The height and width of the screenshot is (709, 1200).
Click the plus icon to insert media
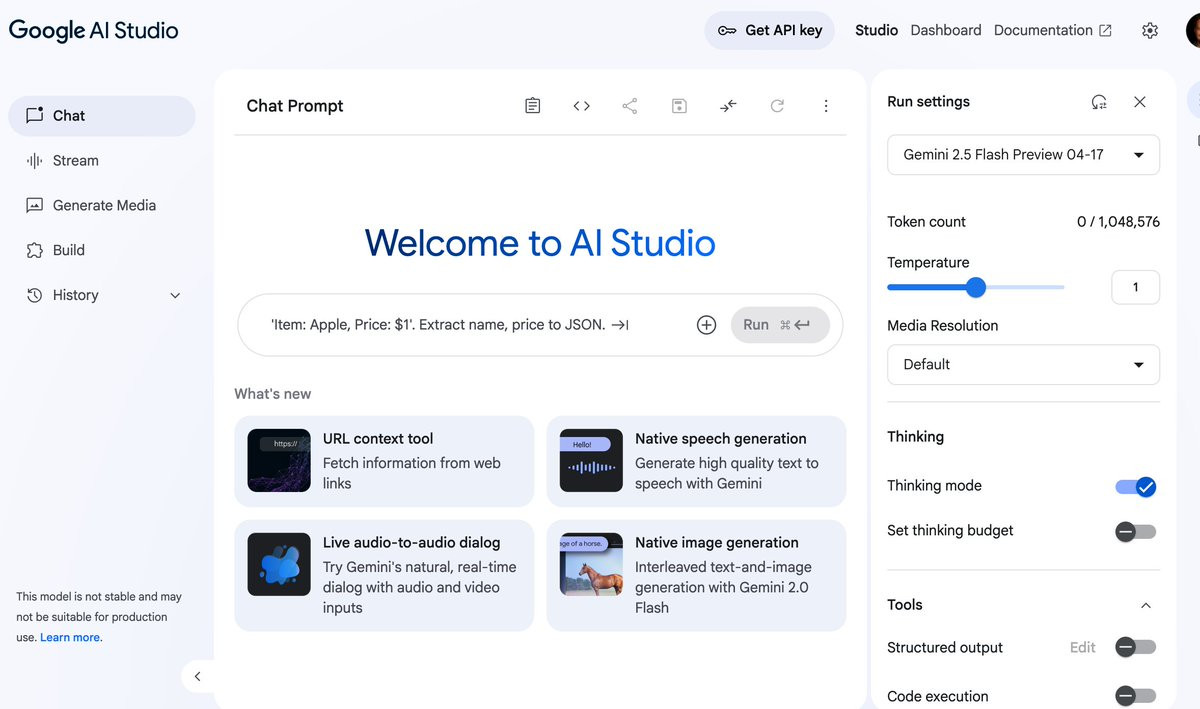coord(706,325)
